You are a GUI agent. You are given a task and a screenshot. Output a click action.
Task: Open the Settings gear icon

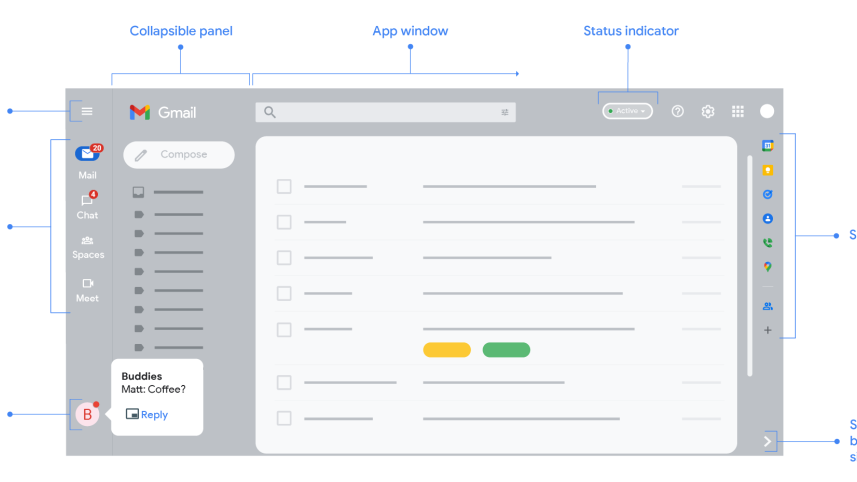(x=708, y=112)
